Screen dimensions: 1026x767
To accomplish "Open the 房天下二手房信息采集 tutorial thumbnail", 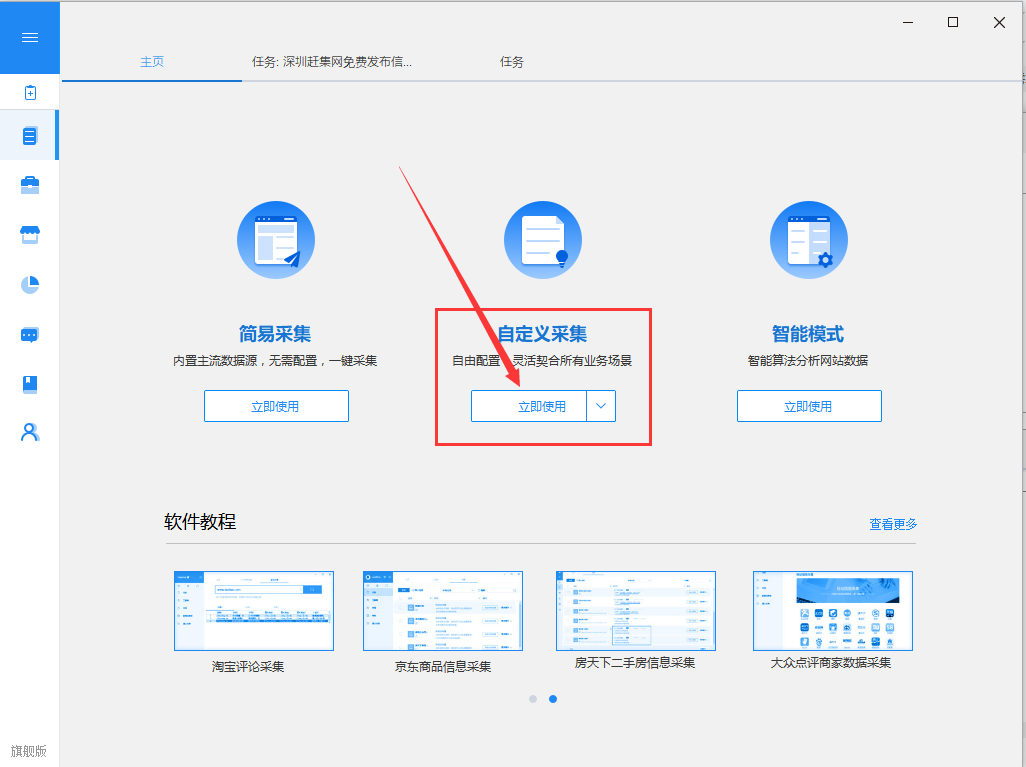I will 636,611.
